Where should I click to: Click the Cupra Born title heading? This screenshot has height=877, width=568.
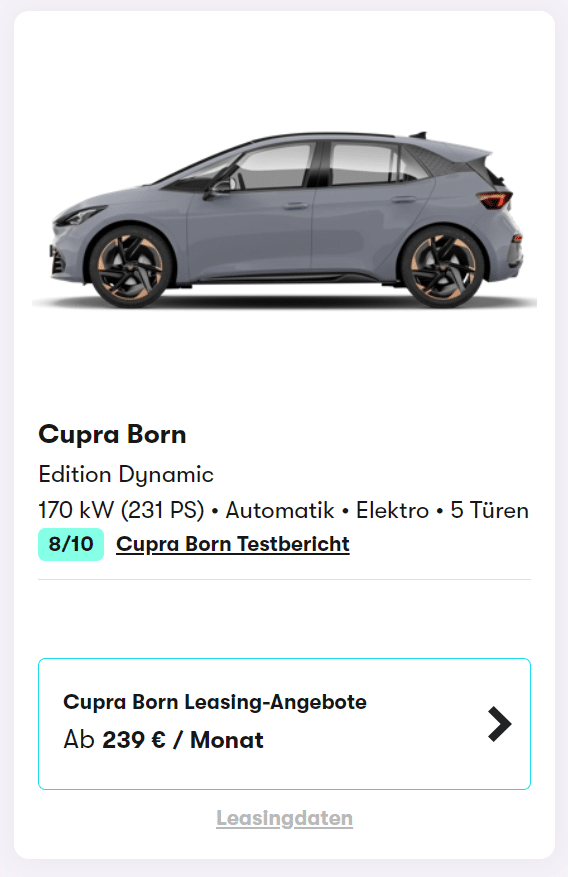[x=112, y=435]
